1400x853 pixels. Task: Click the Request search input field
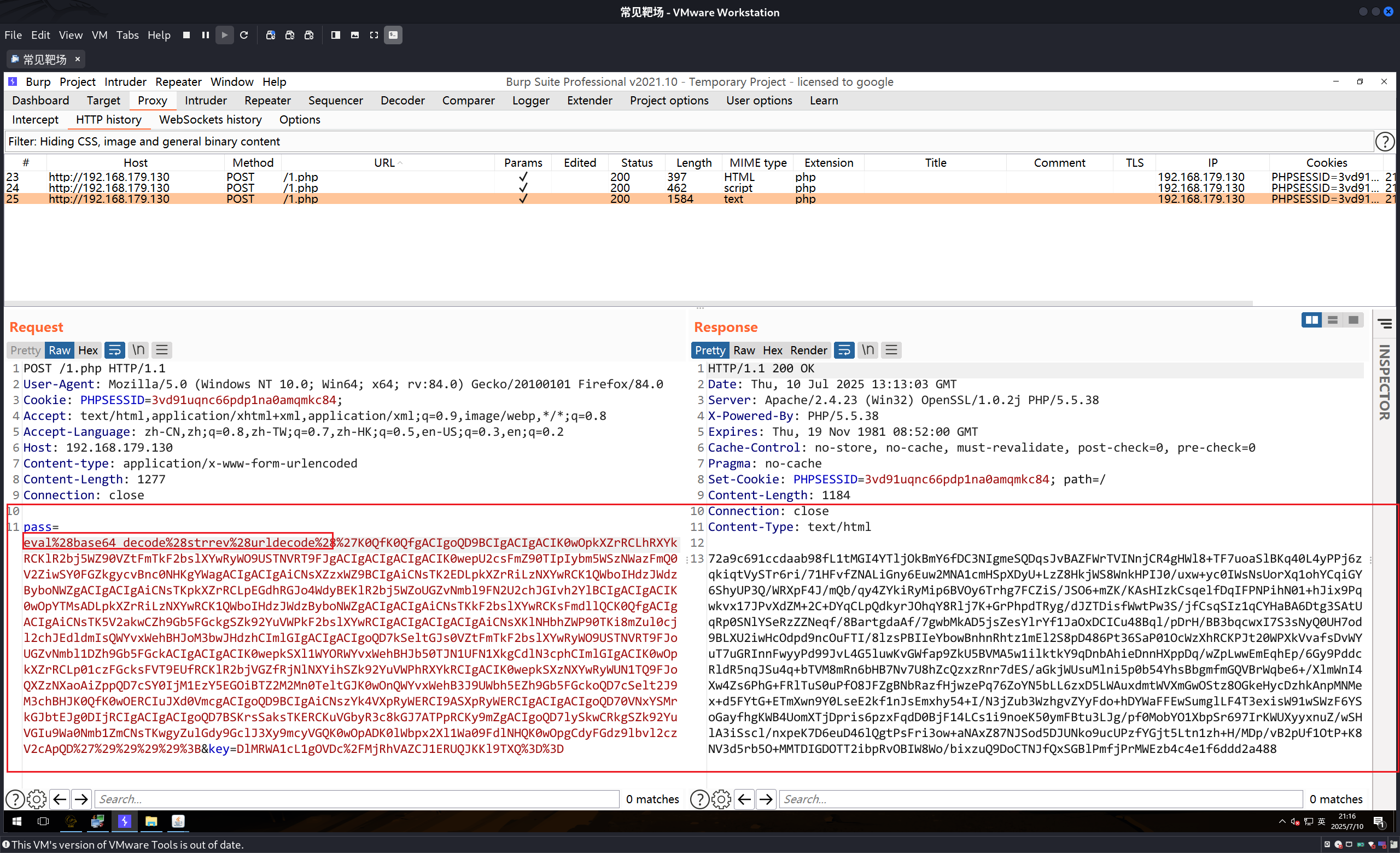356,799
